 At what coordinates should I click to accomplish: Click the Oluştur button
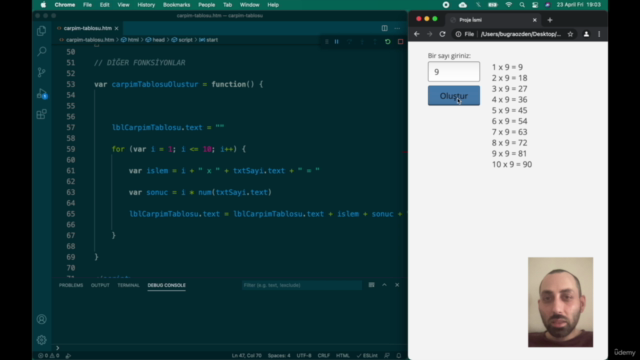(454, 96)
